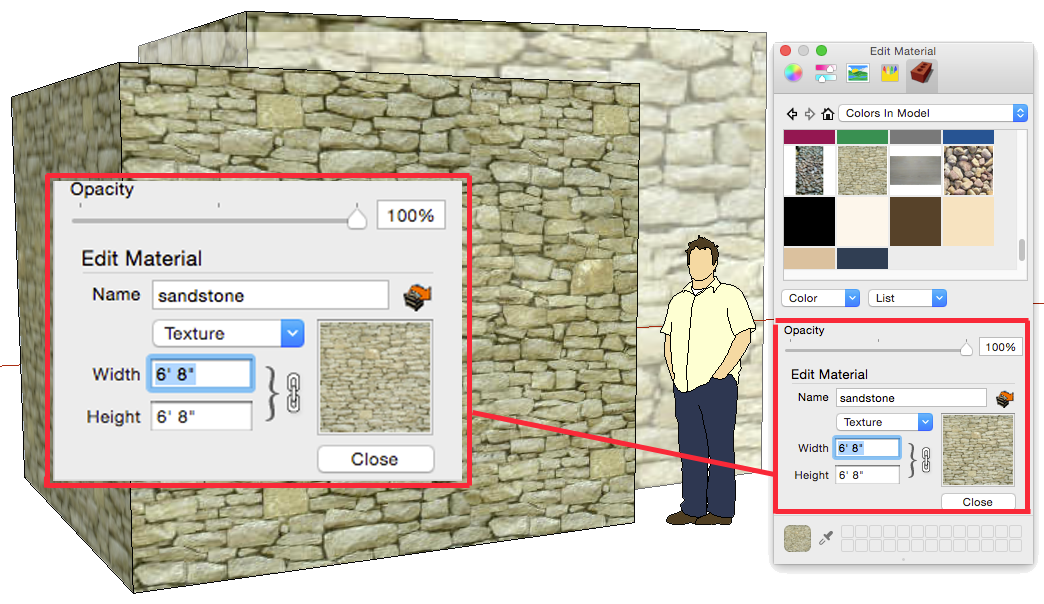Choose the peach color swatch

(968, 222)
